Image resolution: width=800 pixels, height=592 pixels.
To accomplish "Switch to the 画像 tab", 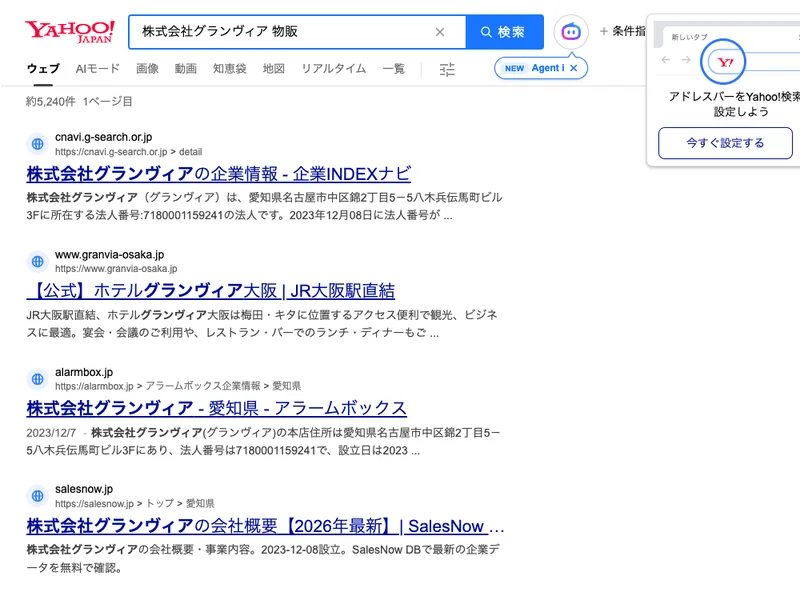I will click(x=147, y=68).
